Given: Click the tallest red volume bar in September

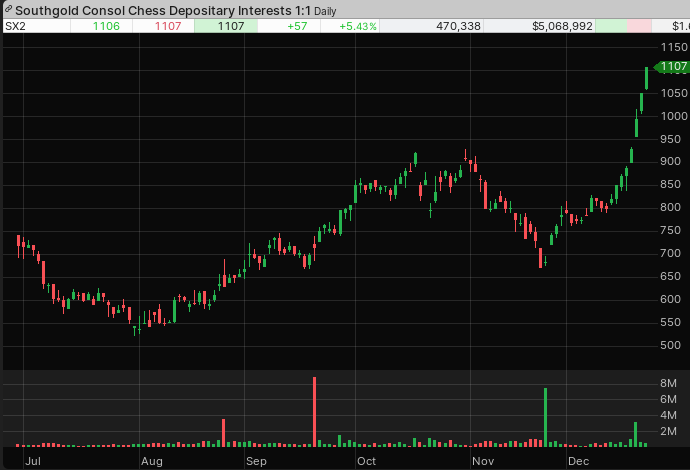Looking at the screenshot, I should [x=315, y=412].
